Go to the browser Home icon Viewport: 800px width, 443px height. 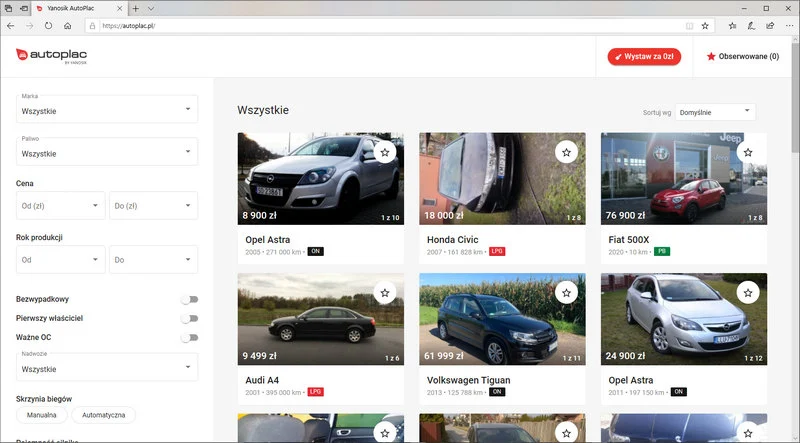(67, 26)
